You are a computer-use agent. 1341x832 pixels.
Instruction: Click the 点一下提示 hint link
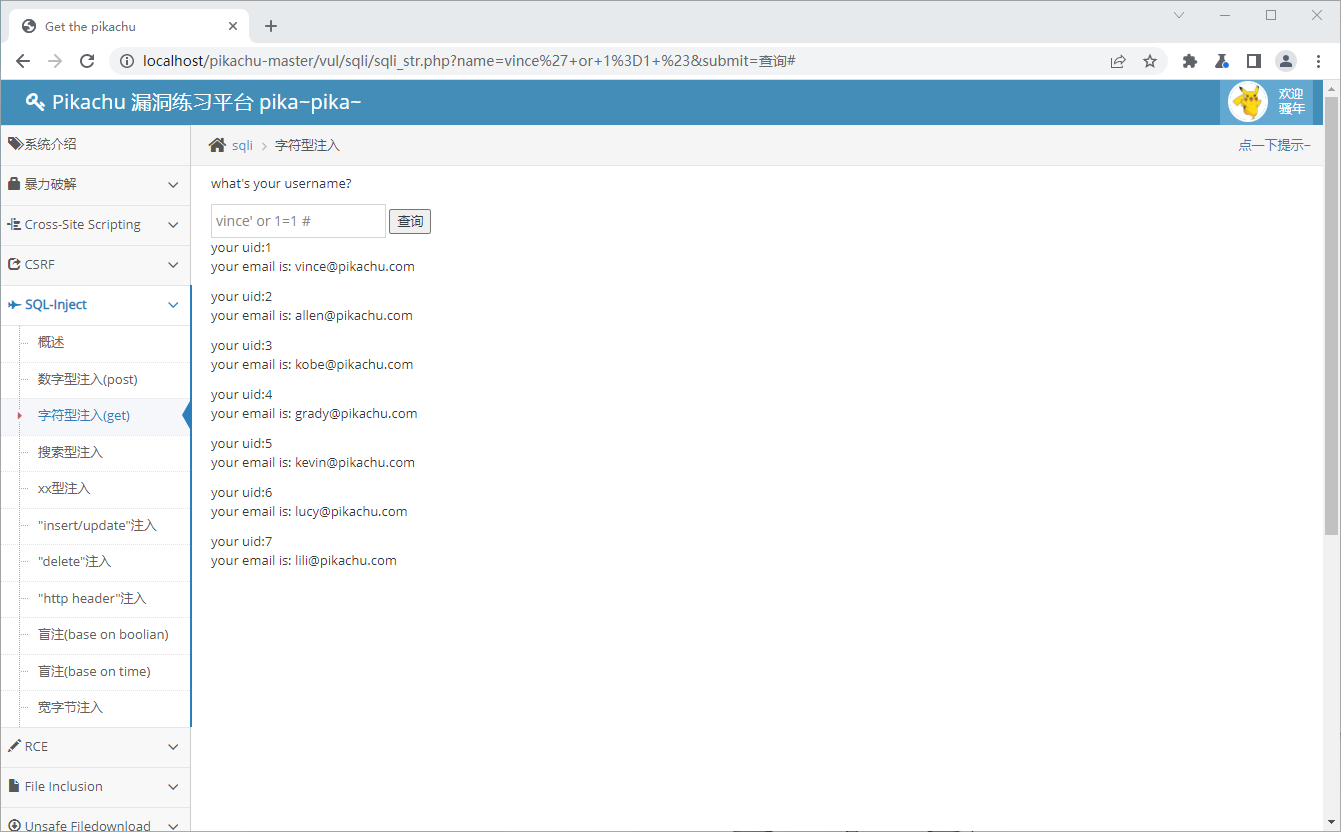pyautogui.click(x=1273, y=145)
